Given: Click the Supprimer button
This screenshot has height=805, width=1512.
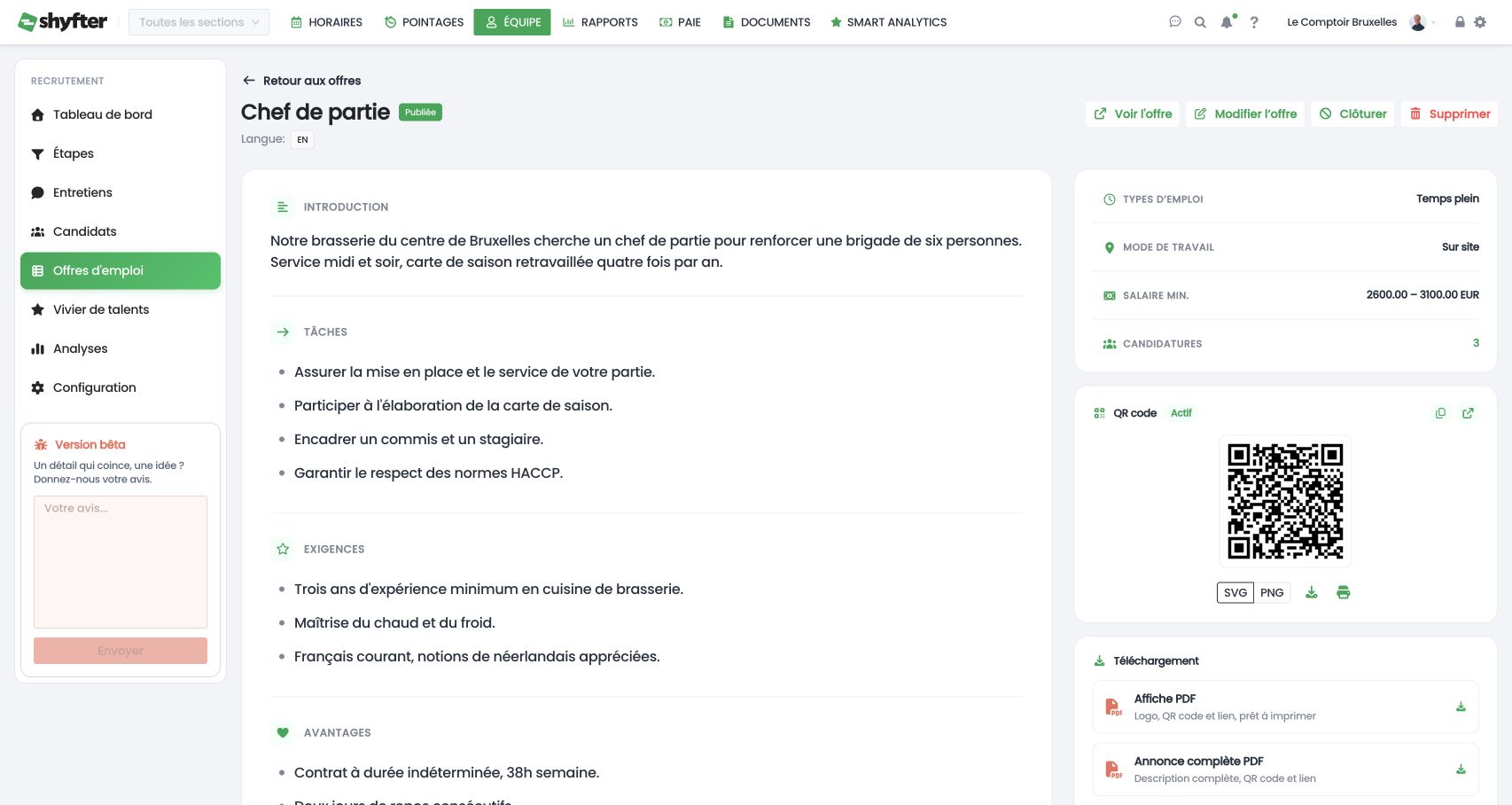Looking at the screenshot, I should coord(1450,113).
